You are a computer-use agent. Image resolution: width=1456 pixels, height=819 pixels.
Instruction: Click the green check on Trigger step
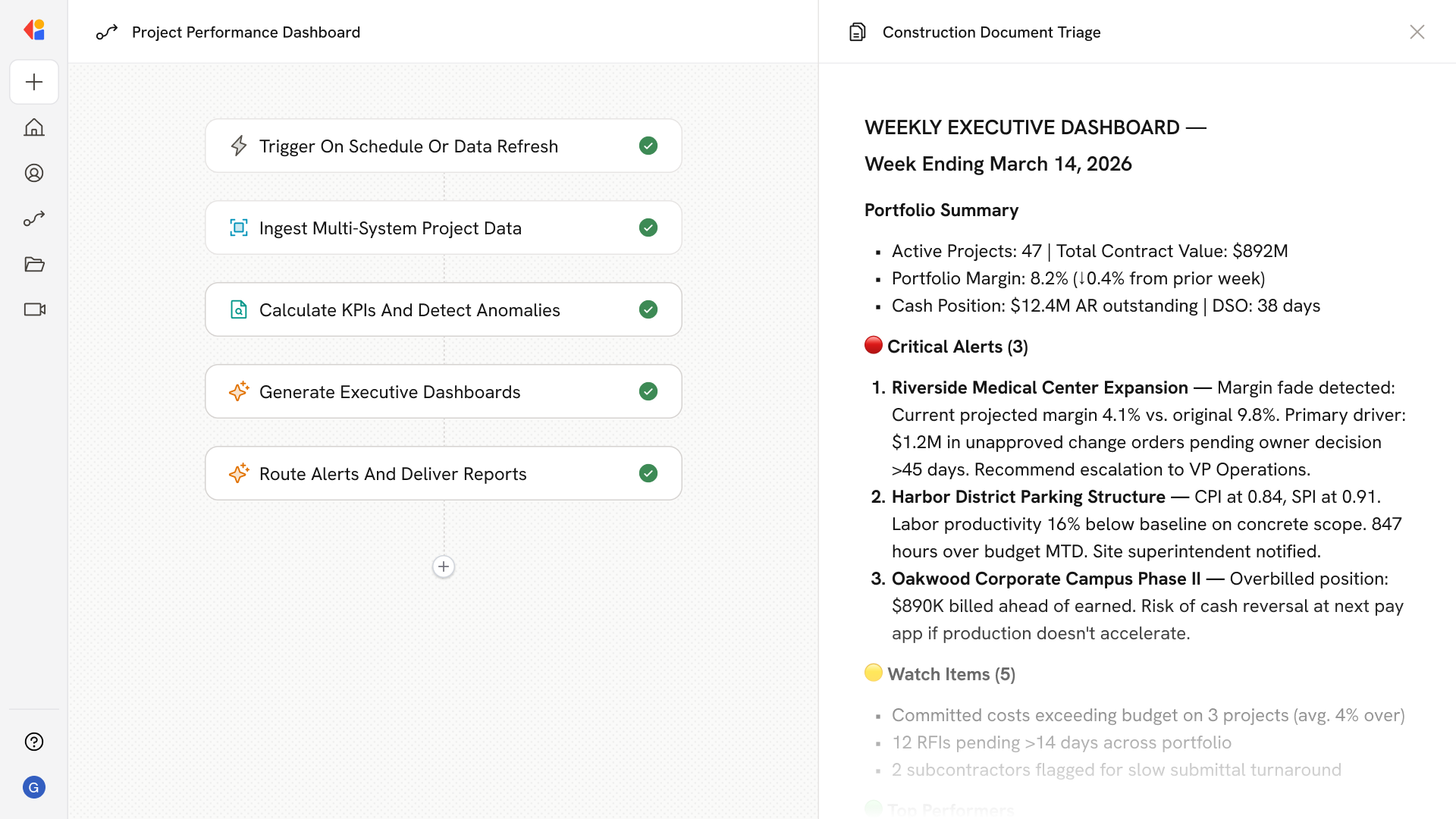click(648, 146)
